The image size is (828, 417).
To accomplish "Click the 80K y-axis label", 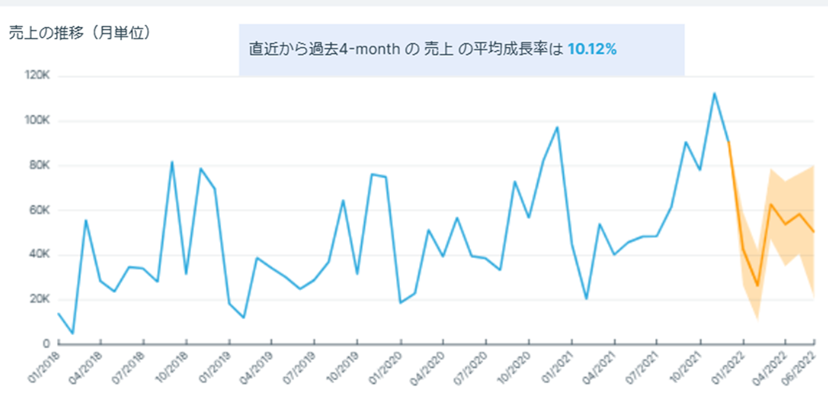I will tap(40, 166).
